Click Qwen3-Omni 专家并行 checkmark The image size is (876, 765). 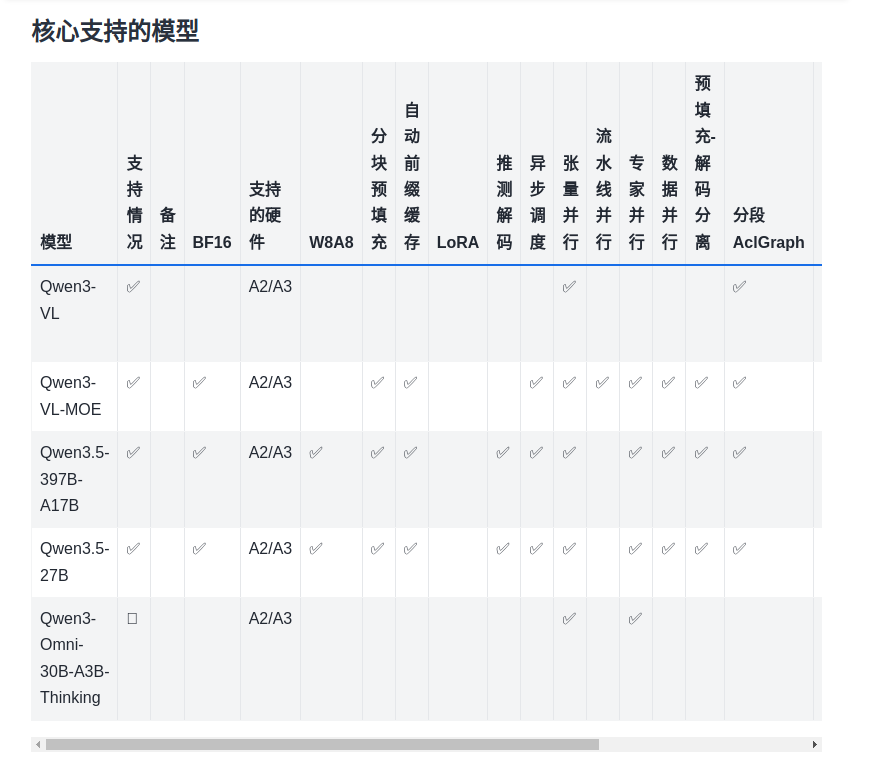635,619
